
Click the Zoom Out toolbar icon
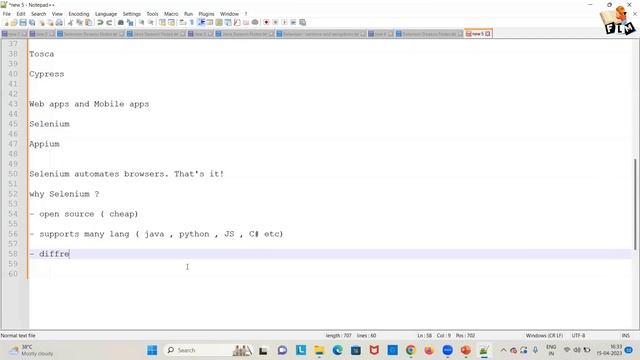tap(151, 22)
